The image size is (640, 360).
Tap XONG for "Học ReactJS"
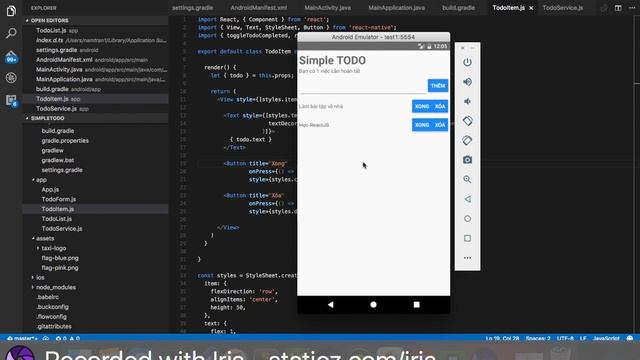[x=422, y=125]
